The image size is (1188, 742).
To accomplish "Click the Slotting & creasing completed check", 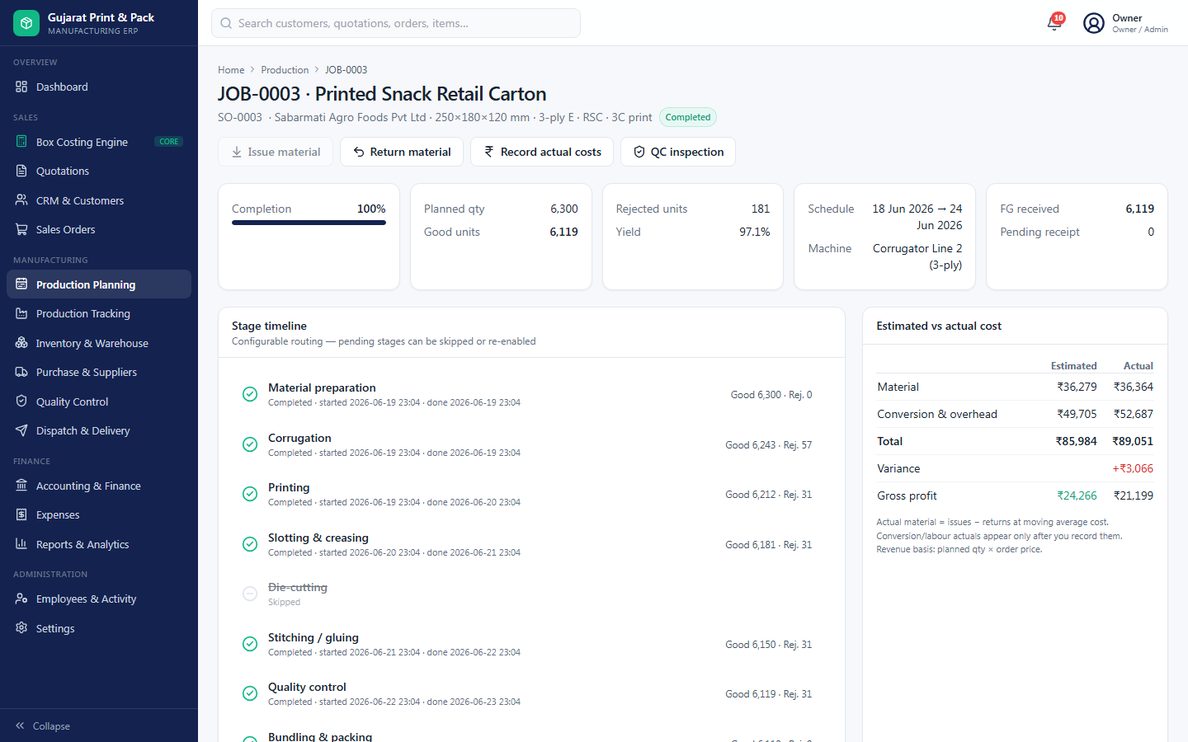I will point(249,544).
